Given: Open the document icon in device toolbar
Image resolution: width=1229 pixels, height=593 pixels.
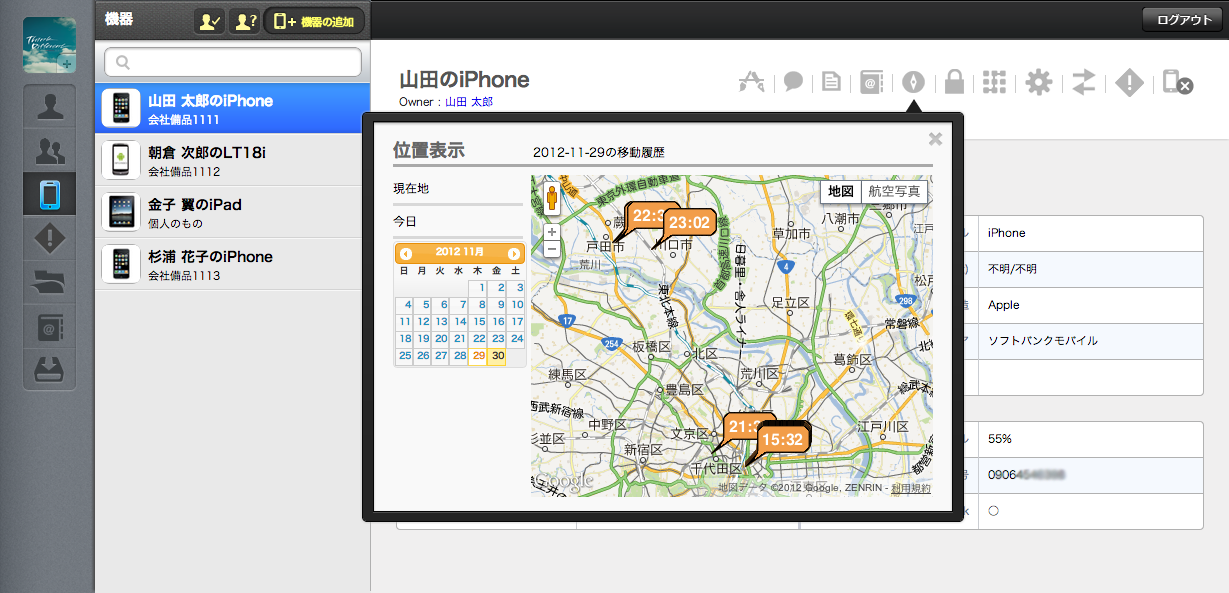Looking at the screenshot, I should (x=830, y=82).
